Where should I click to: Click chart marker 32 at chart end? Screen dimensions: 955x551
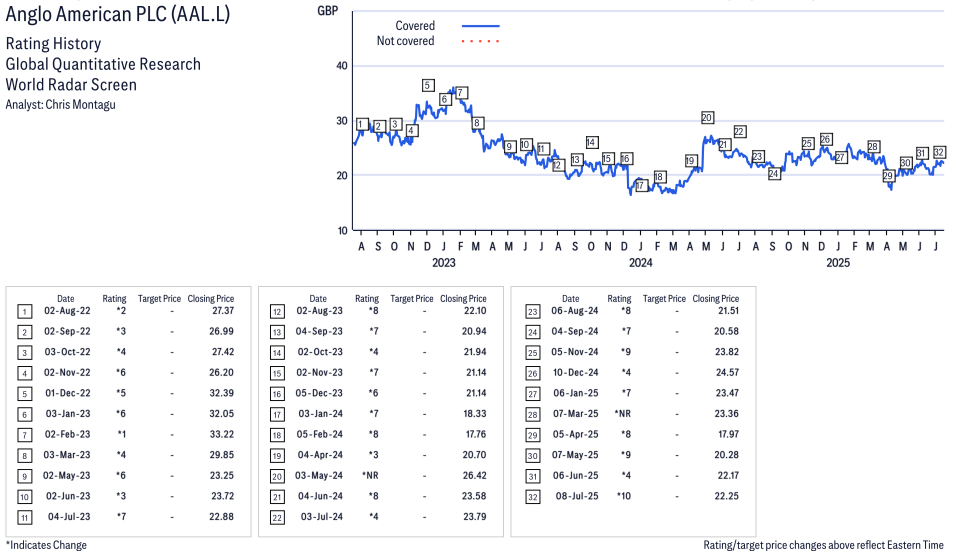[x=939, y=153]
